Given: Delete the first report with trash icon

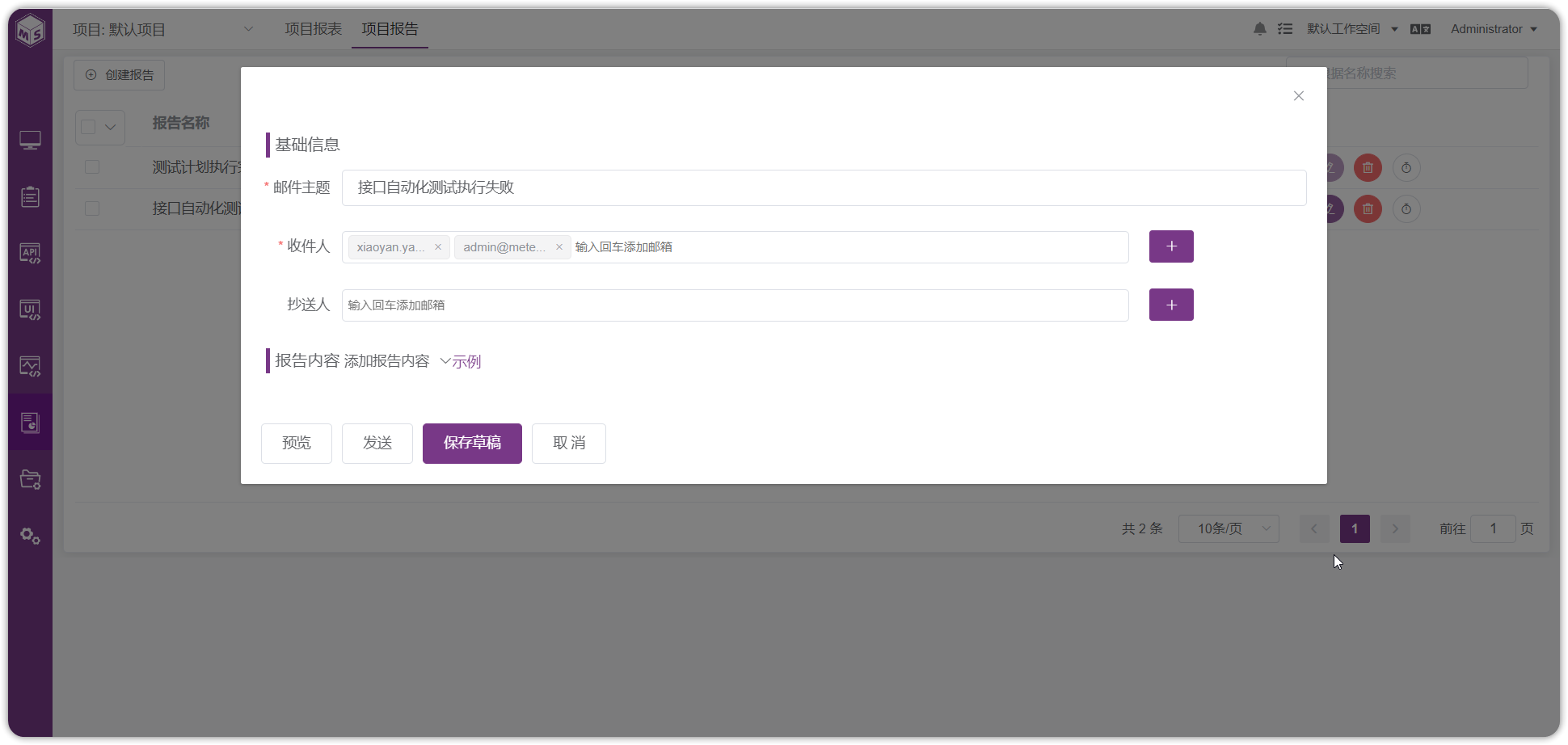Looking at the screenshot, I should (1368, 168).
